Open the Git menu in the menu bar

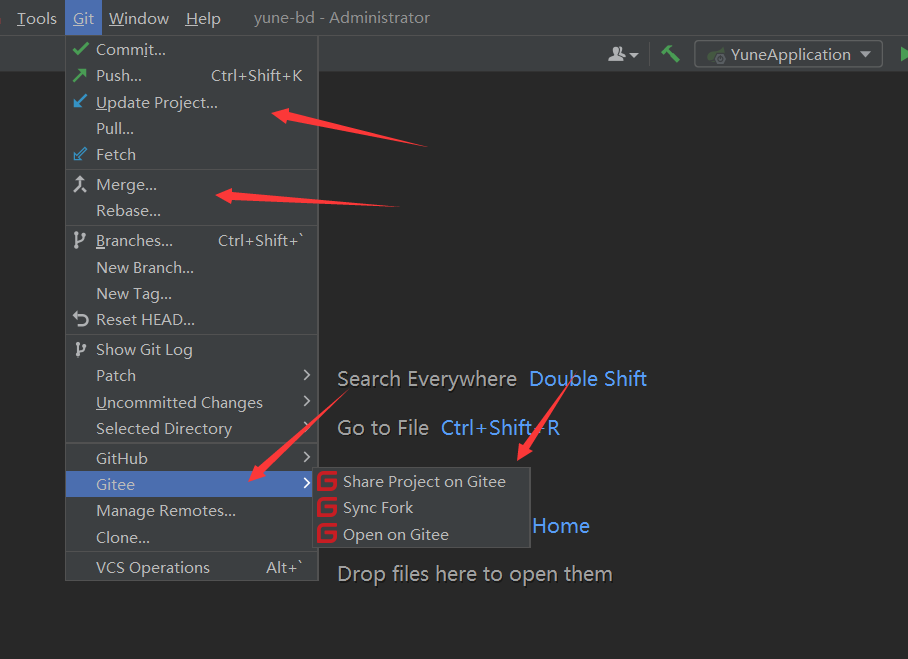(83, 19)
